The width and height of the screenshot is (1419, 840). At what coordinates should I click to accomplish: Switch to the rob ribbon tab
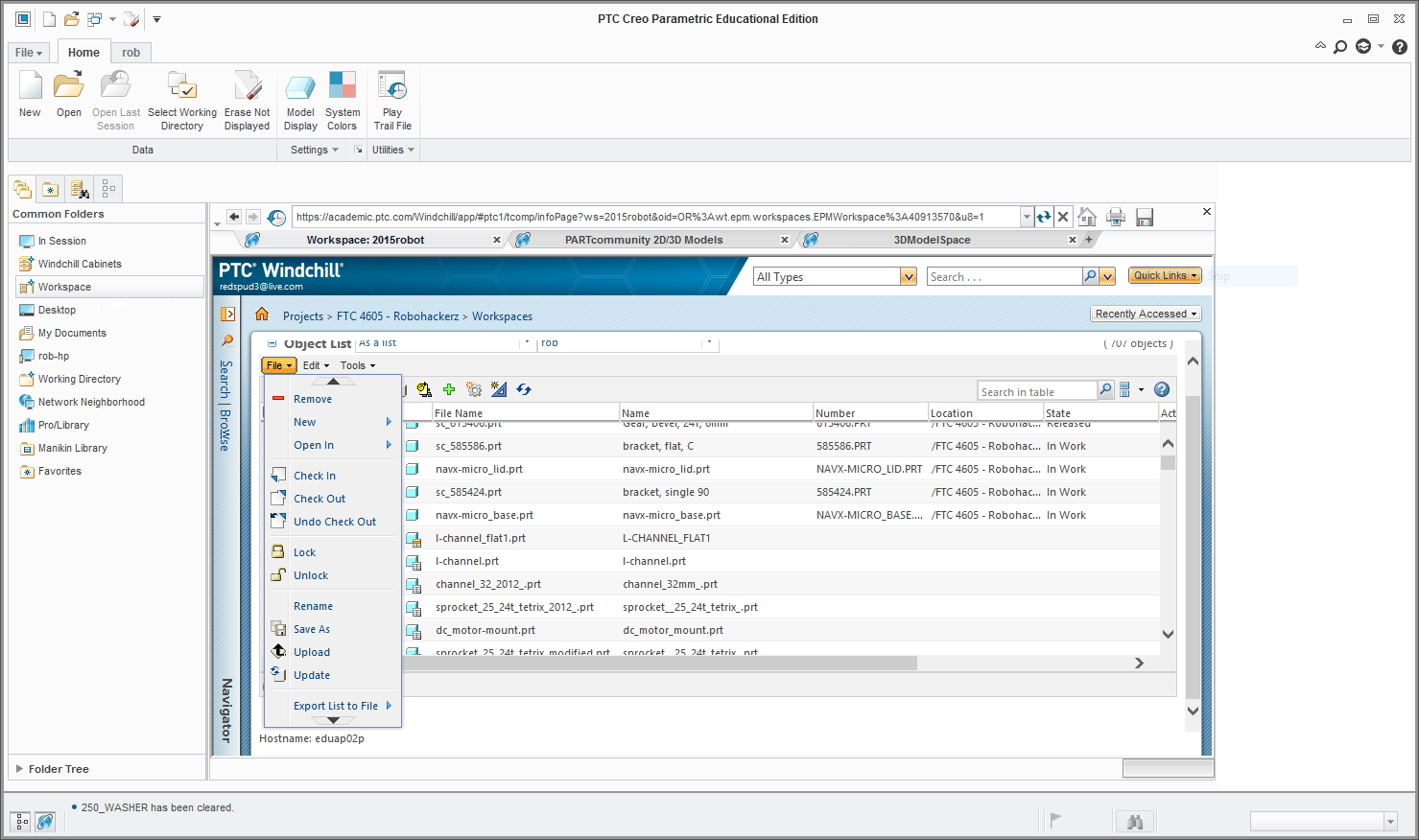click(x=131, y=53)
